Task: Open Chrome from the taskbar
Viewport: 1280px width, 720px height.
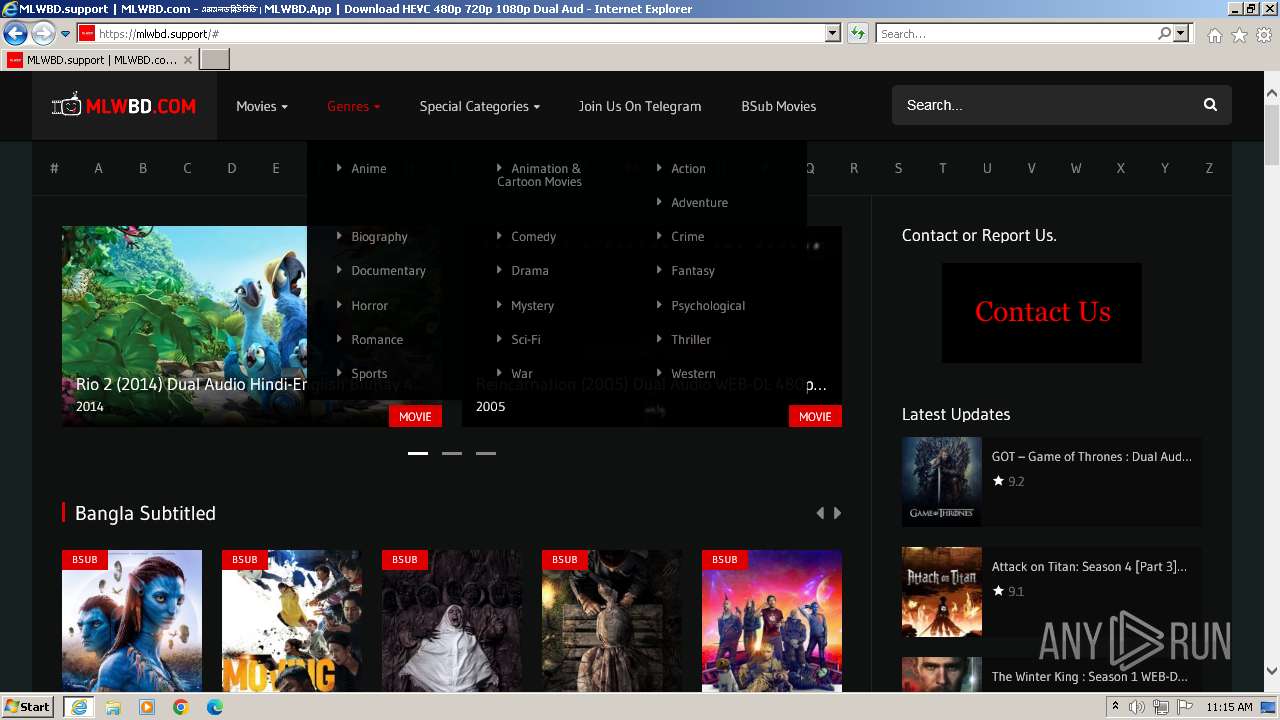Action: point(181,707)
